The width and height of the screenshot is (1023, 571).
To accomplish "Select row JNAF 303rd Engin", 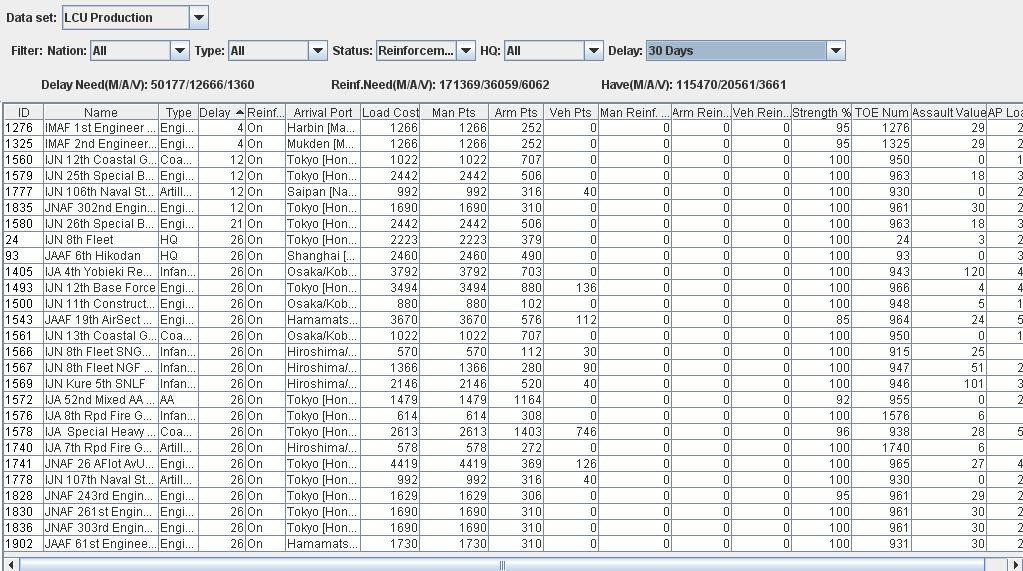I will (x=512, y=527).
